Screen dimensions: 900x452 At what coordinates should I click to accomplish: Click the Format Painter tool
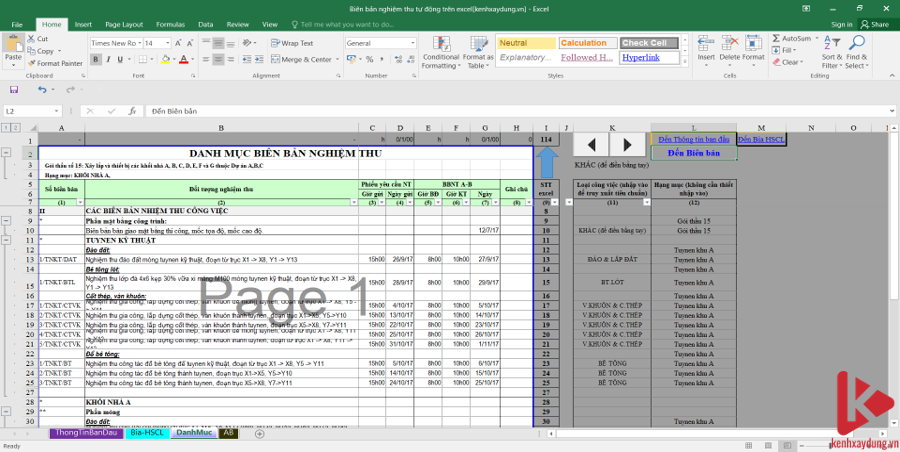coord(56,63)
